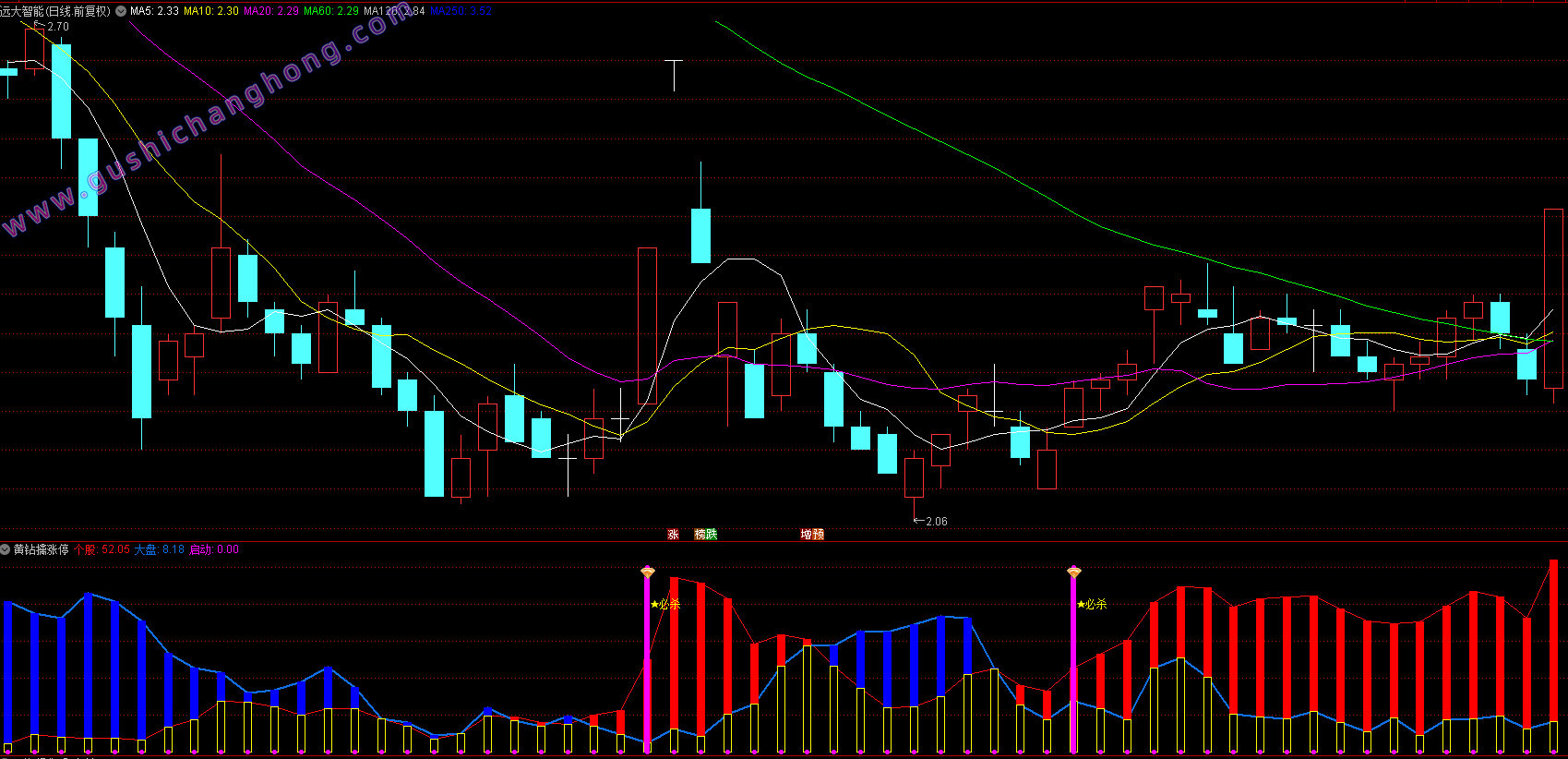
Task: Click the 2.06 low price label
Action: pyautogui.click(x=937, y=522)
